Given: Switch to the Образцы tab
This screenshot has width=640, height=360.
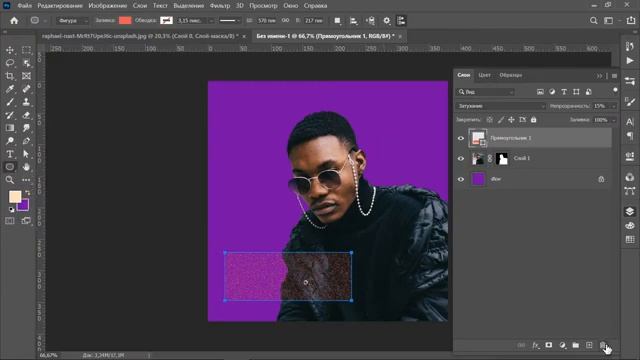Looking at the screenshot, I should coord(511,75).
